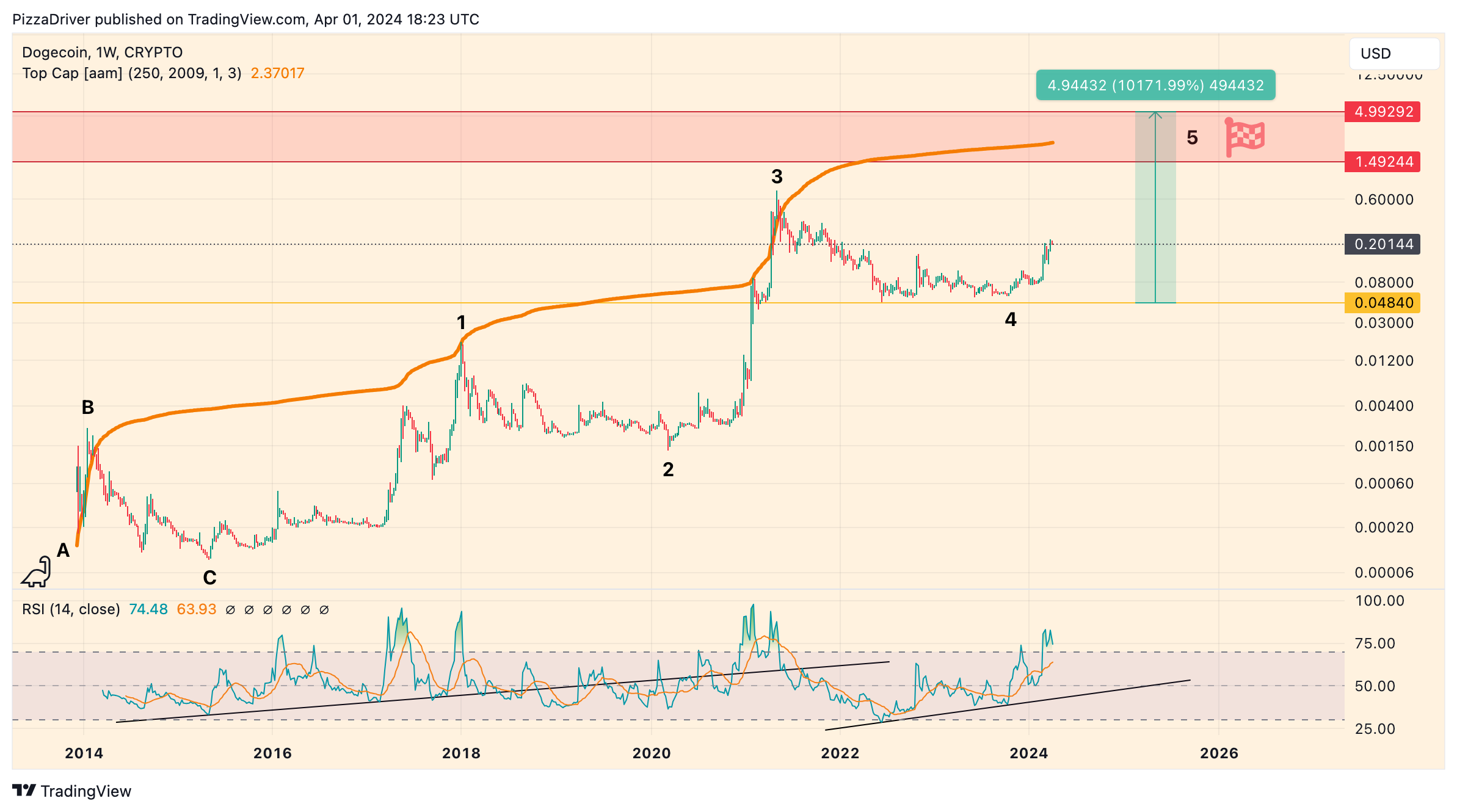1457x812 pixels.
Task: Click the Dogecoin, 1W, CRYPTO title
Action: (103, 53)
